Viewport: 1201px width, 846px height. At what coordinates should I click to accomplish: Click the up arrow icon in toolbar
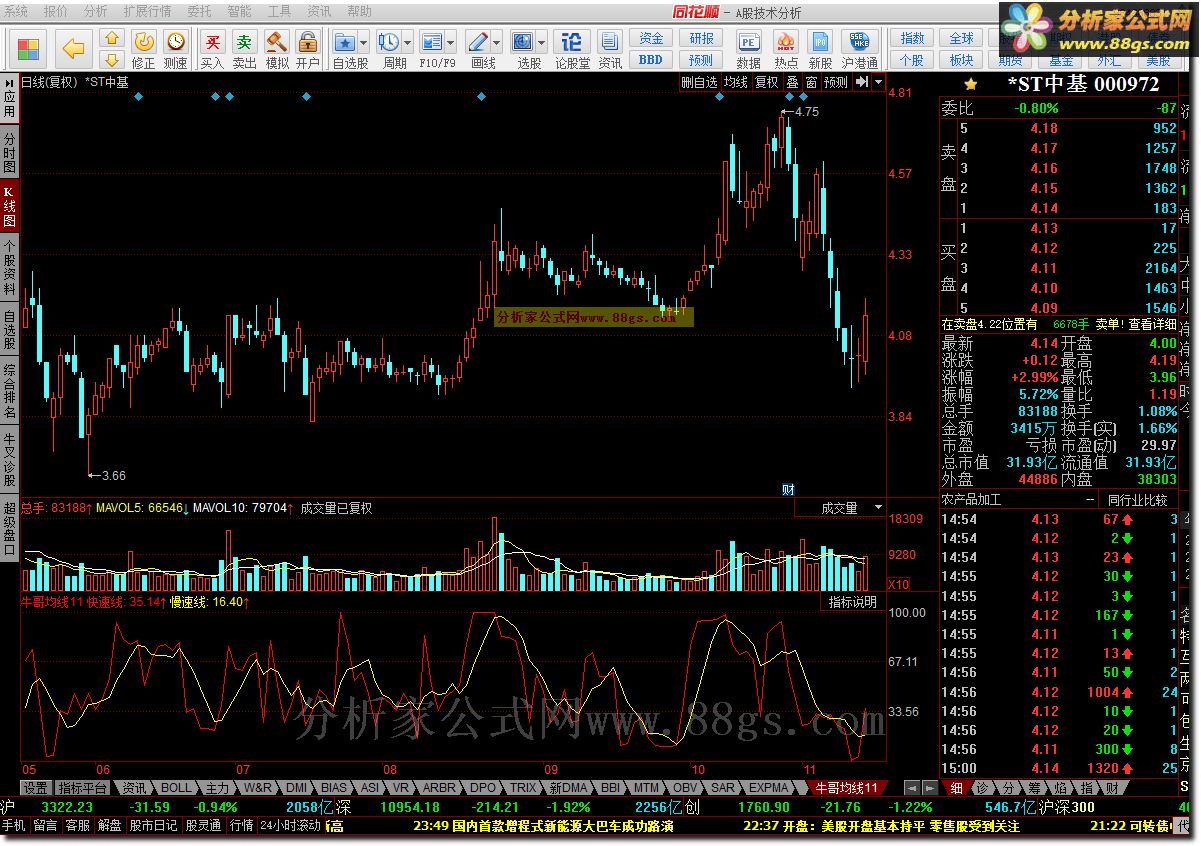112,38
